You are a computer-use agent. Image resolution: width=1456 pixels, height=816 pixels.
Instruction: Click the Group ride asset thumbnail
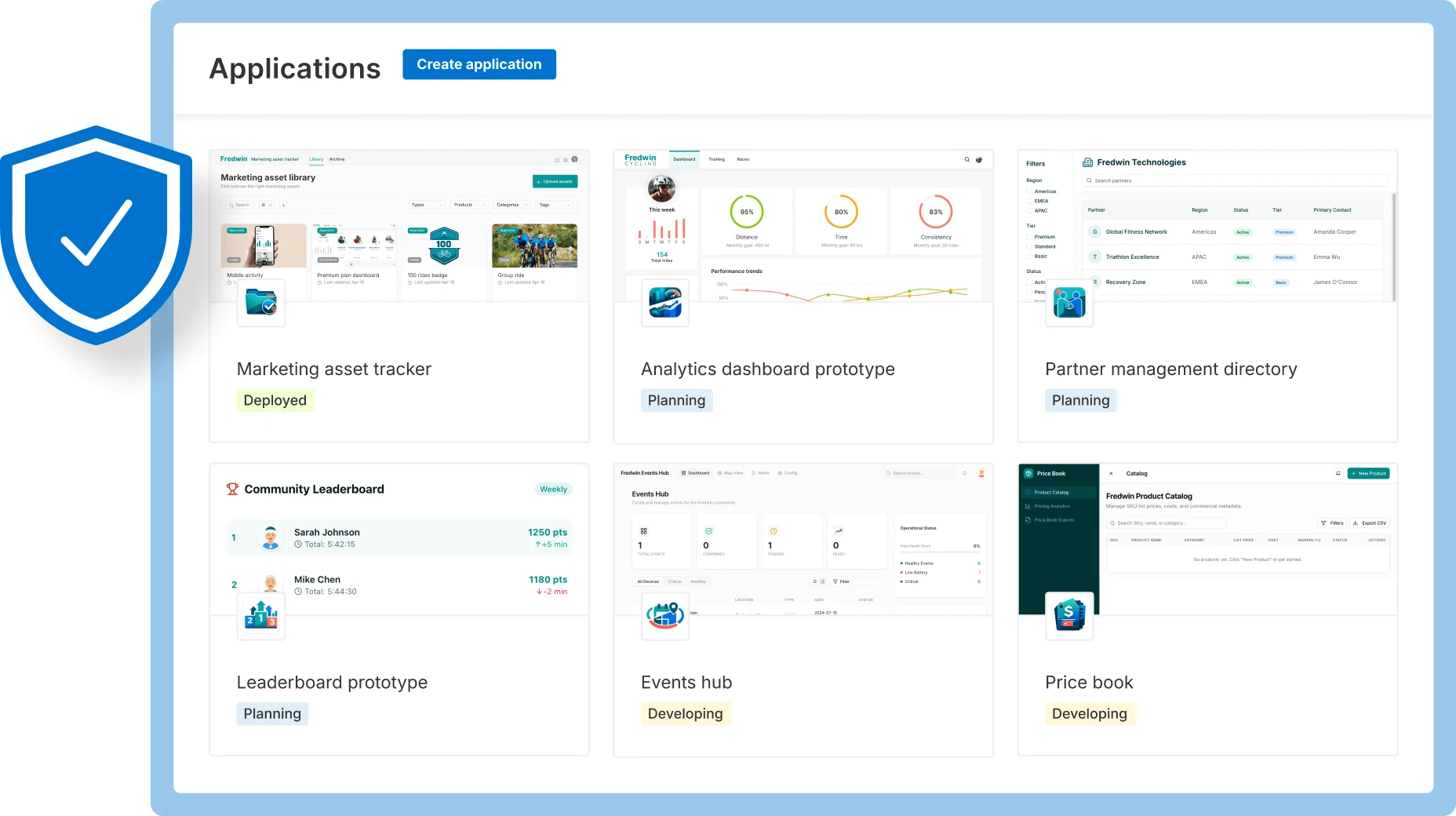534,246
